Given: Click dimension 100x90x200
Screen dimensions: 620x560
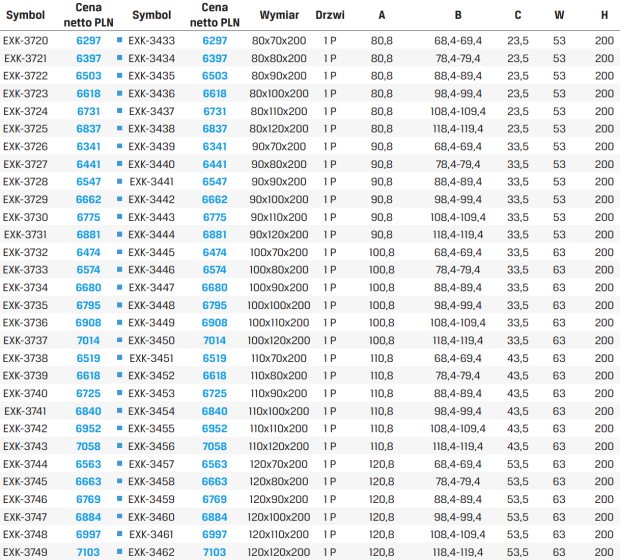Looking at the screenshot, I should pos(279,288).
